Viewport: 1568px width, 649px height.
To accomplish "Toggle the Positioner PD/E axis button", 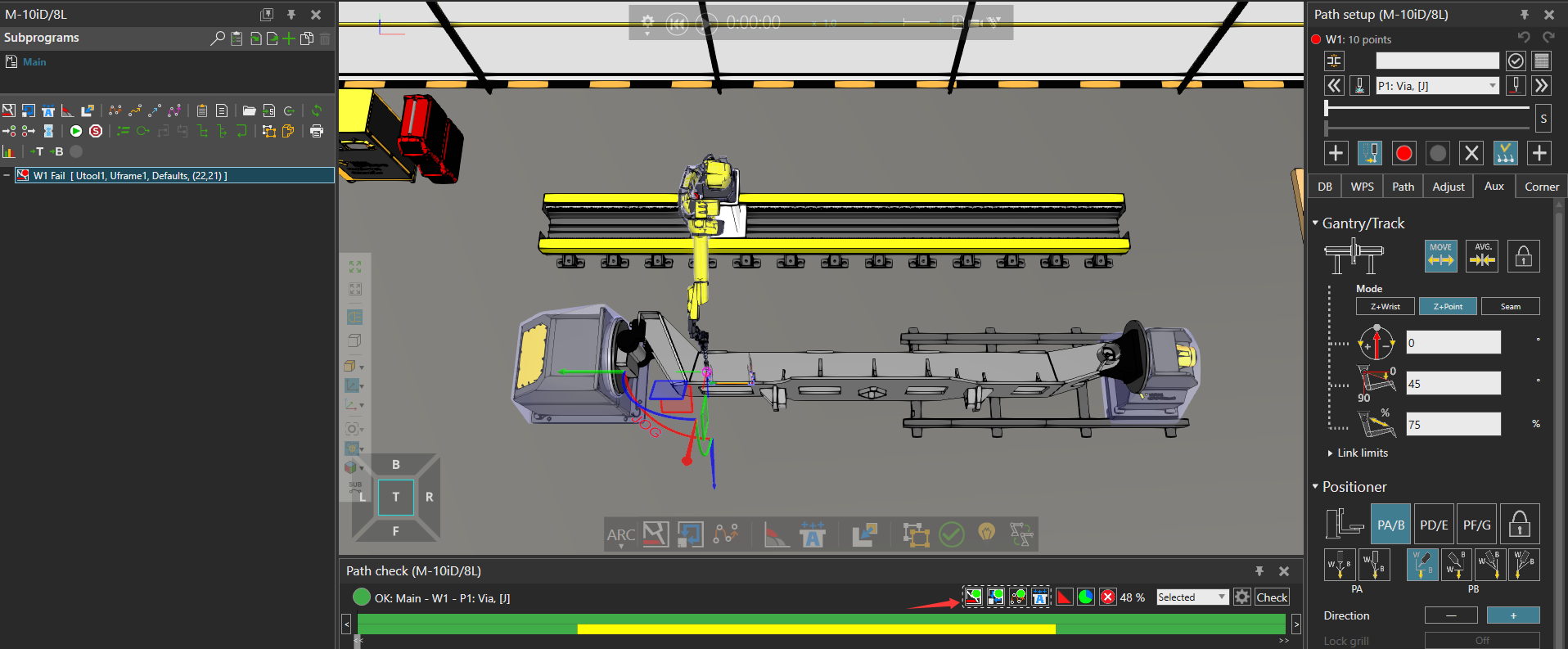I will coord(1434,525).
